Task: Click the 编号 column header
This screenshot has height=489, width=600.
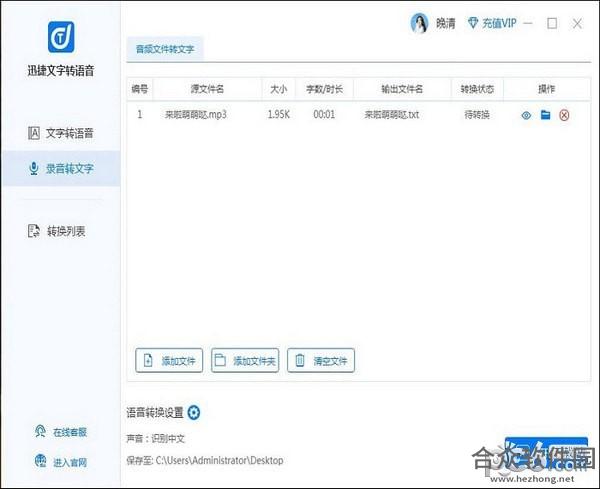Action: [140, 89]
